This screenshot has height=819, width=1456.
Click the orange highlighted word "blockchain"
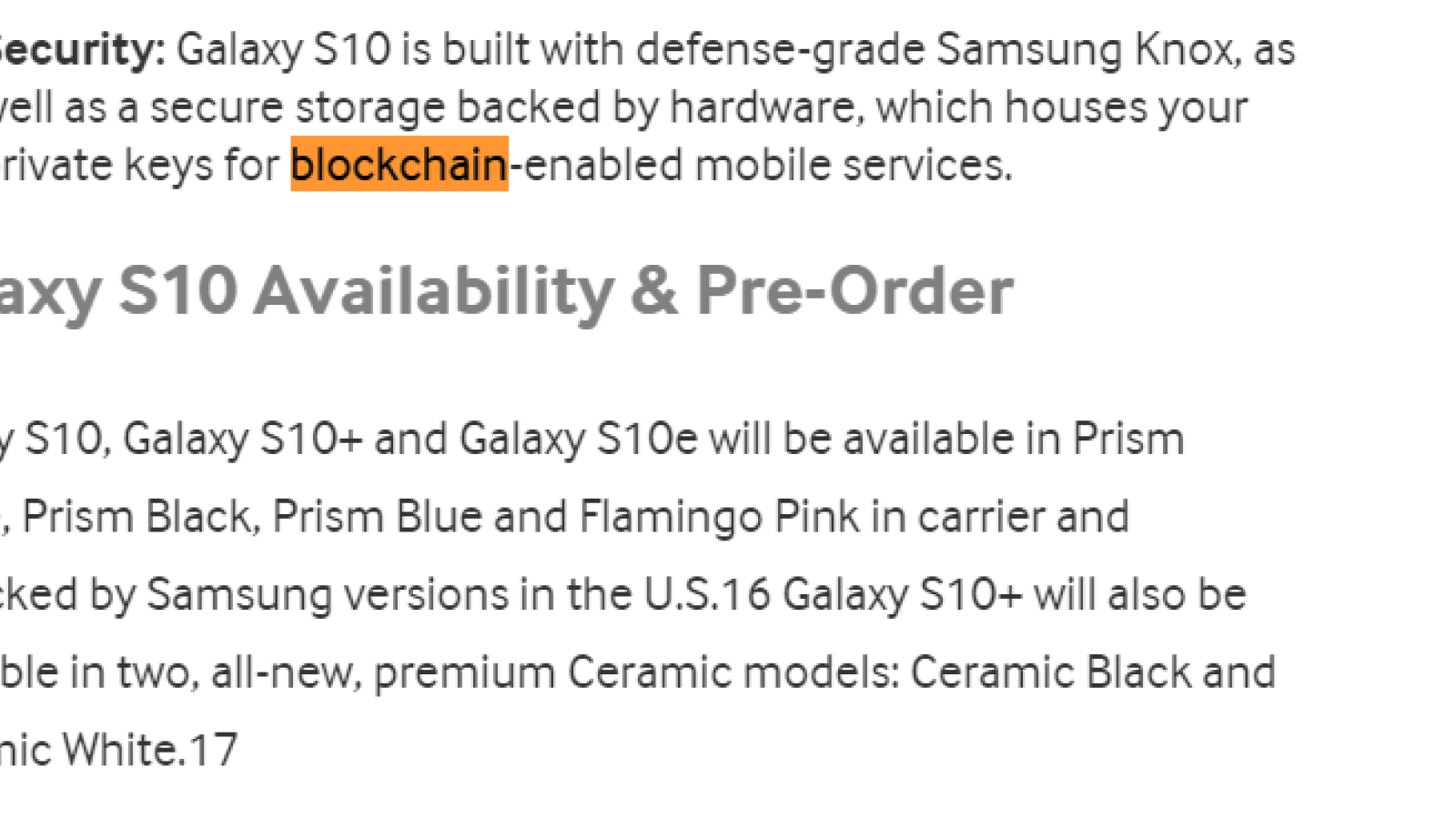click(x=399, y=165)
